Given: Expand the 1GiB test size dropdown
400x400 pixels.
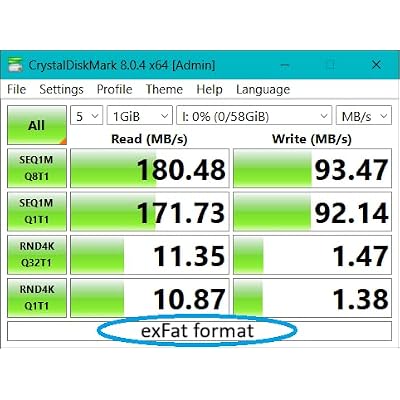Looking at the screenshot, I should click(139, 116).
